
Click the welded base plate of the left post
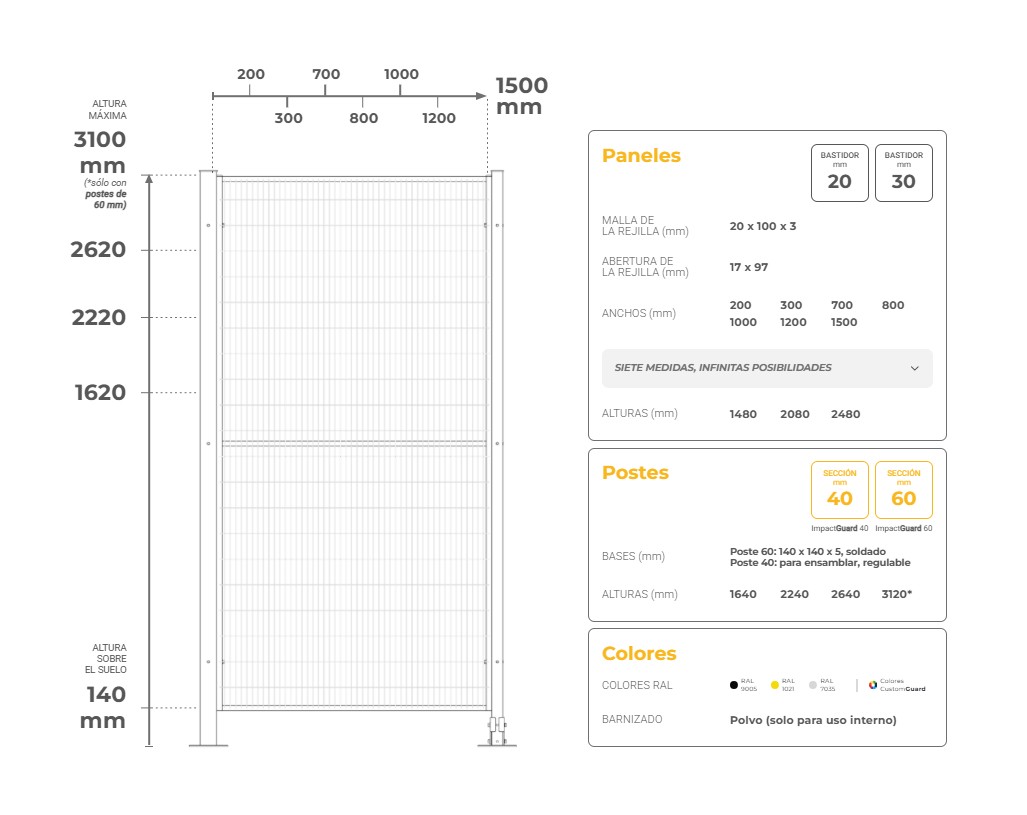[208, 744]
